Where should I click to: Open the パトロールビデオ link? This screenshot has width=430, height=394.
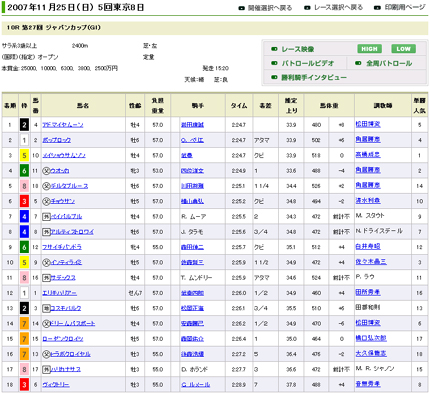[x=307, y=63]
